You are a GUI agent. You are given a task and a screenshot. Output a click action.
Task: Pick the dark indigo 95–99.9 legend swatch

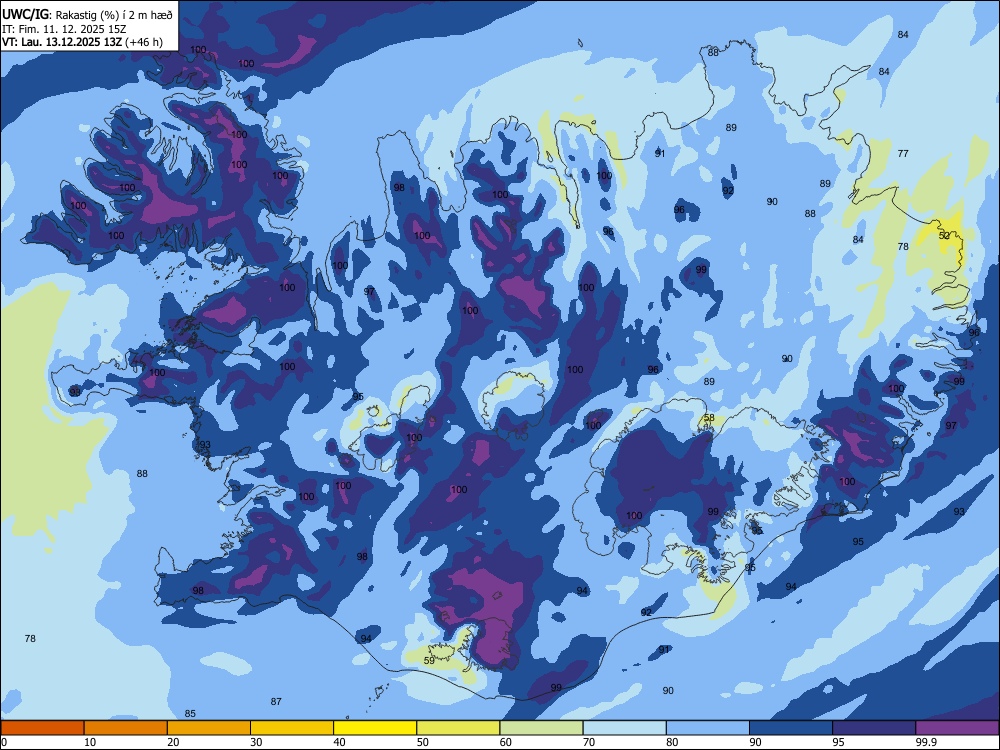coord(874,728)
